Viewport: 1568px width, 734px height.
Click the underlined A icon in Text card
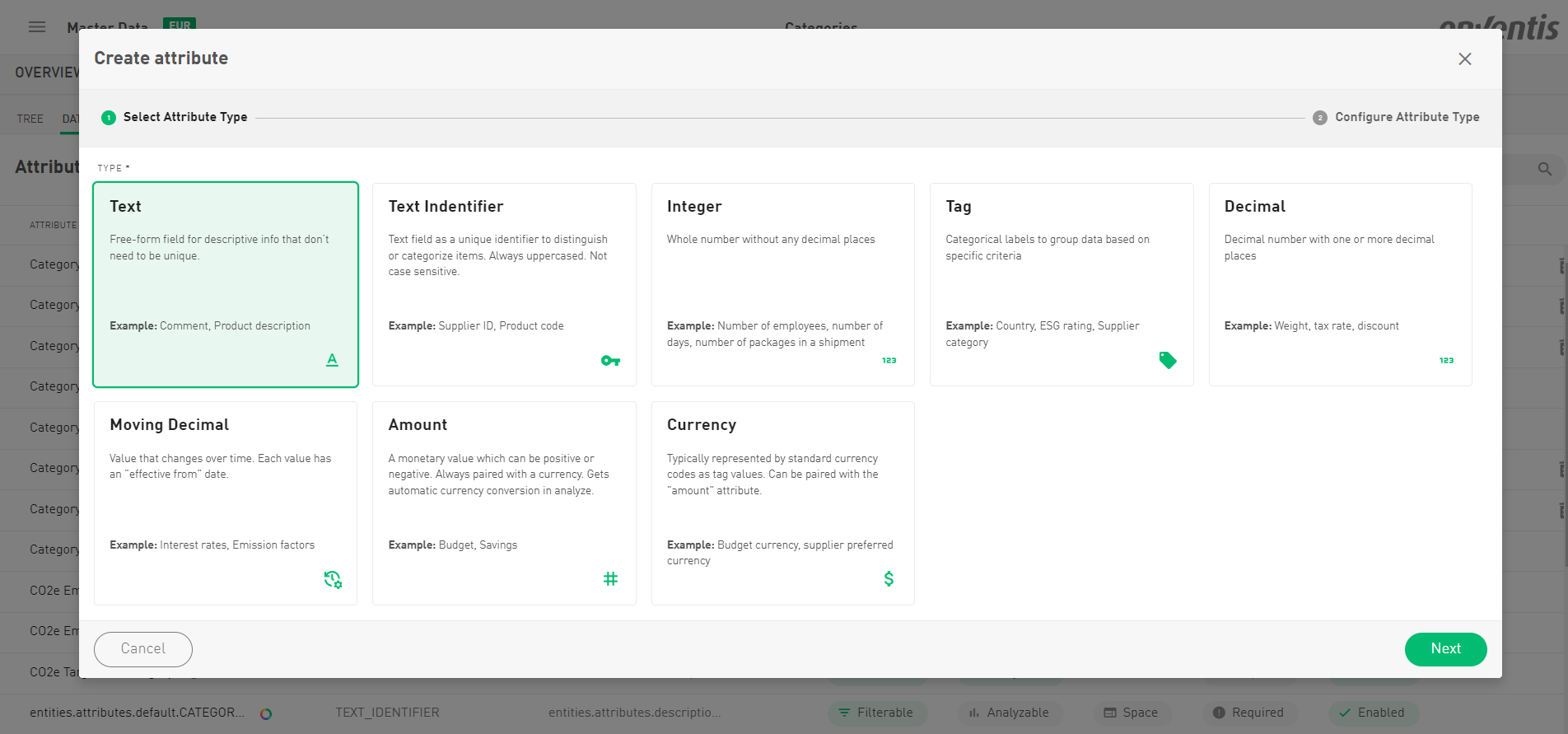(x=332, y=360)
